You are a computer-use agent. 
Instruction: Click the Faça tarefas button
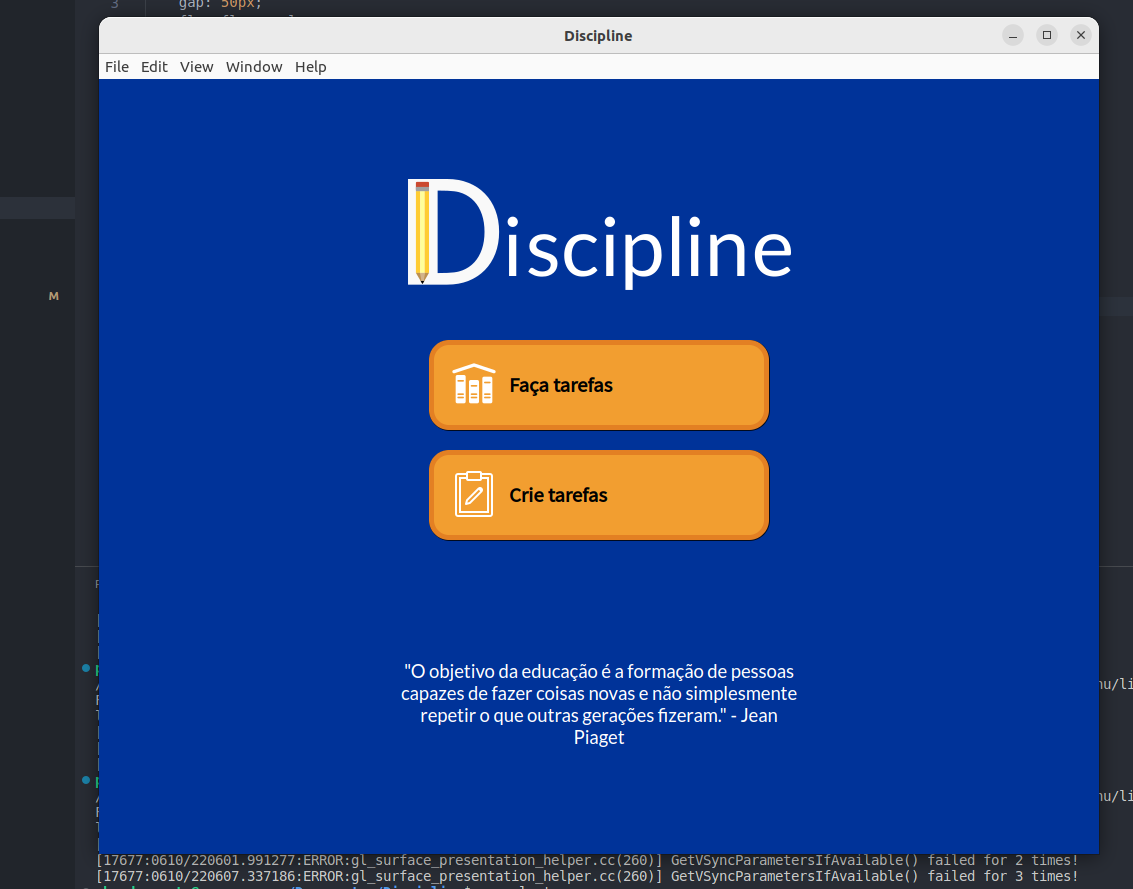point(598,384)
